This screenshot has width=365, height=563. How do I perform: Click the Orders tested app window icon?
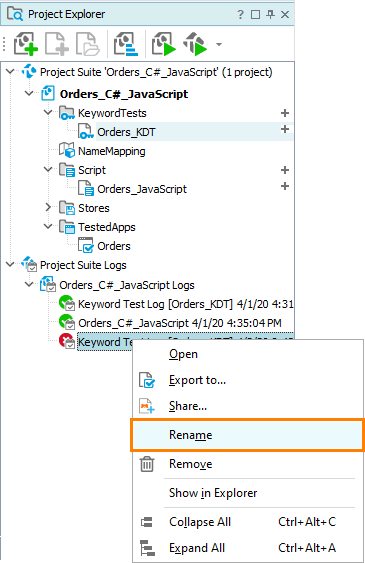[x=86, y=245]
